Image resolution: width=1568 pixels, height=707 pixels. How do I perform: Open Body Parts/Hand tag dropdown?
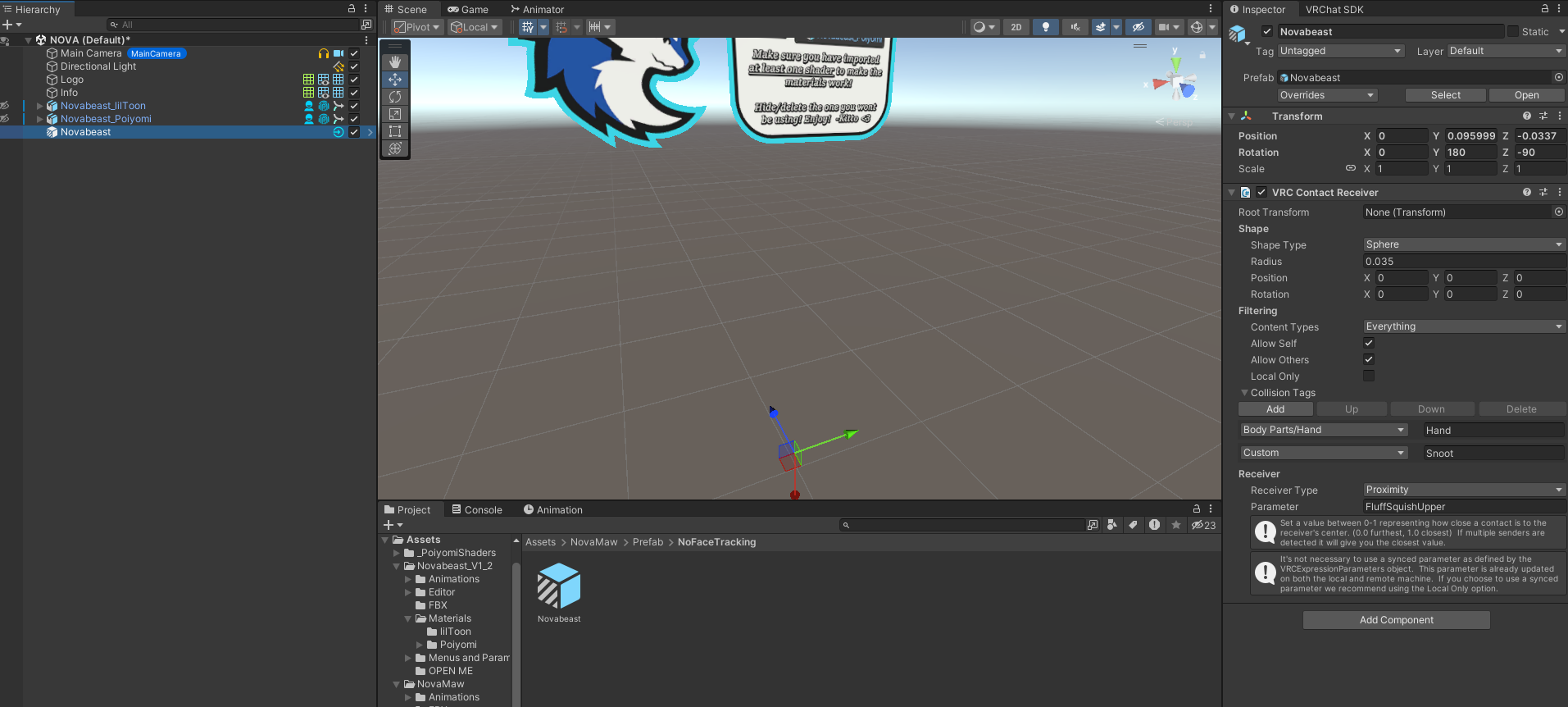pos(1324,430)
